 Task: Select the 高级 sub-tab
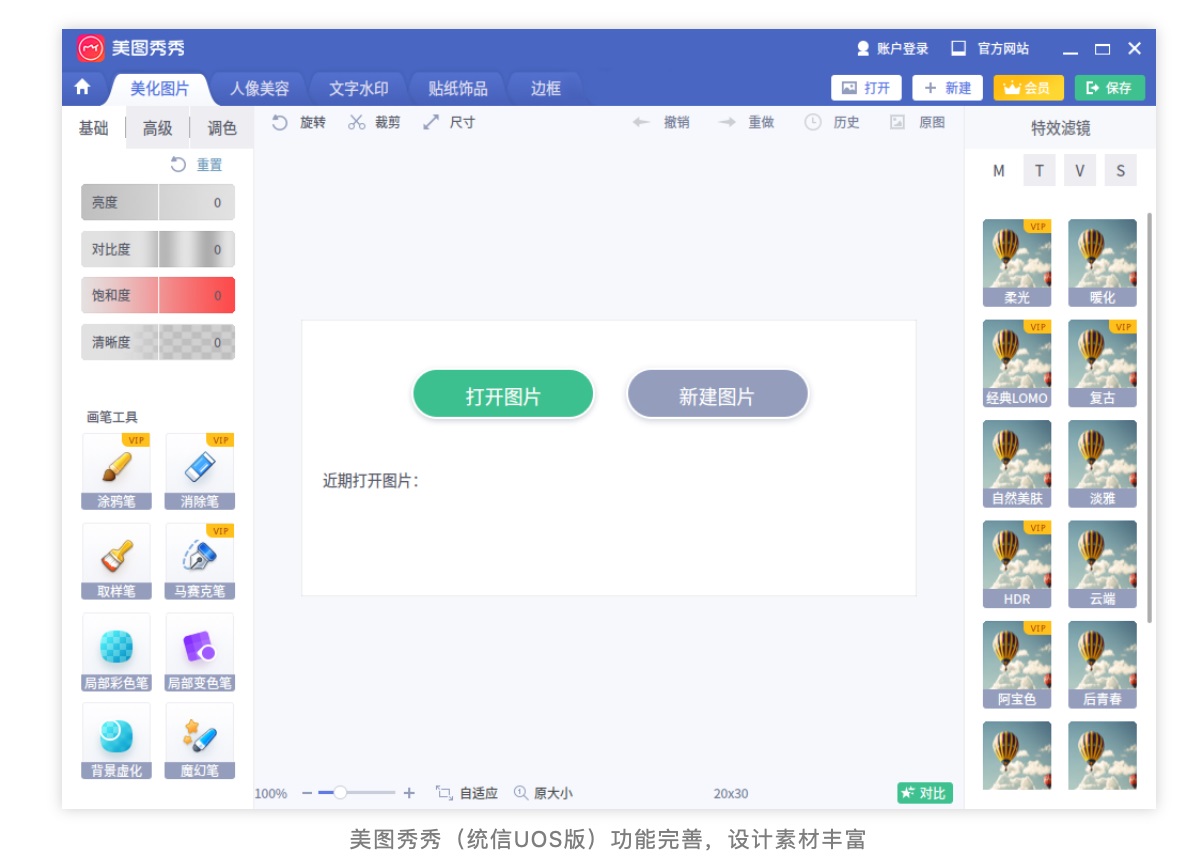(158, 129)
